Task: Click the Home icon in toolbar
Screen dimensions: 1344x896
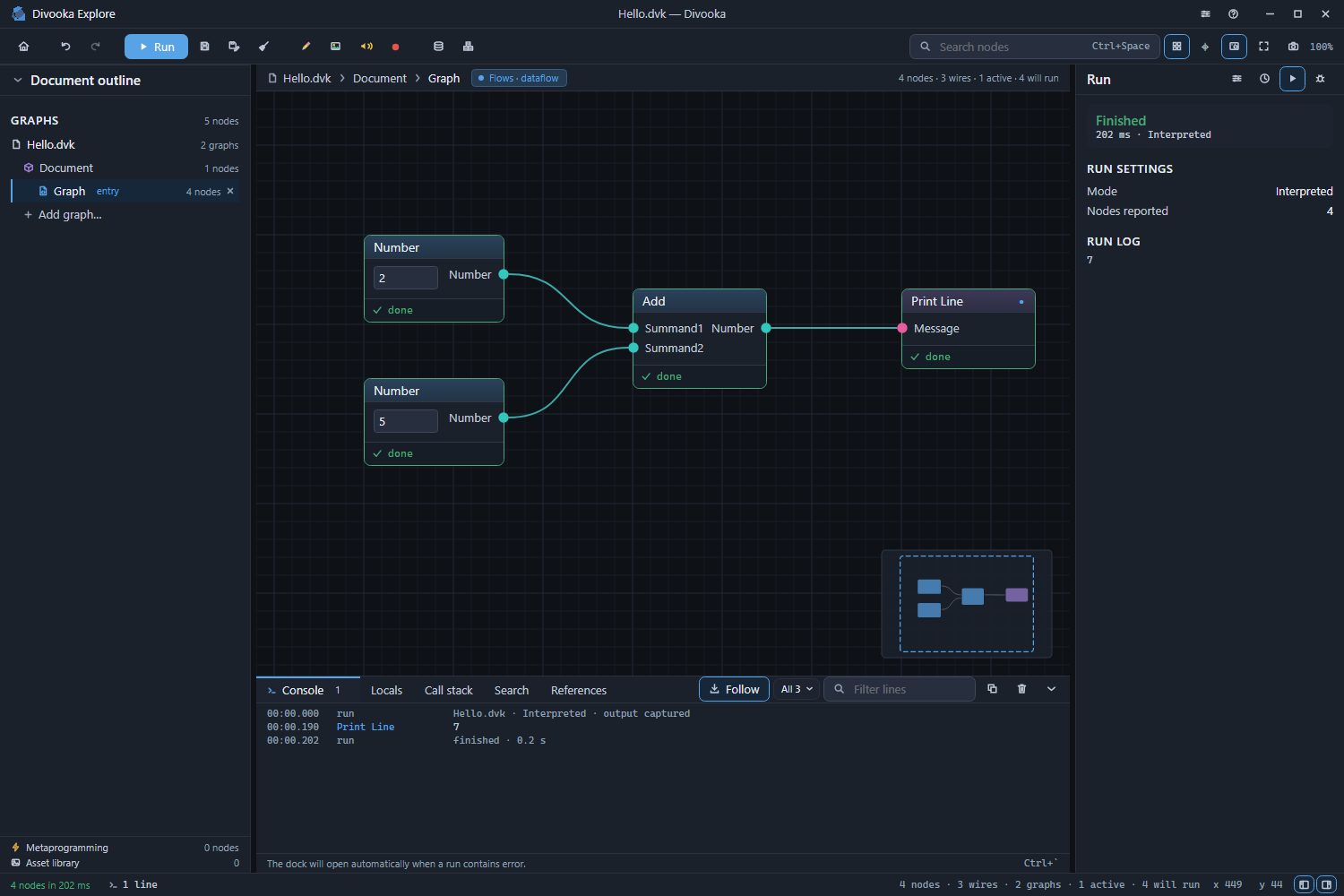Action: (24, 47)
